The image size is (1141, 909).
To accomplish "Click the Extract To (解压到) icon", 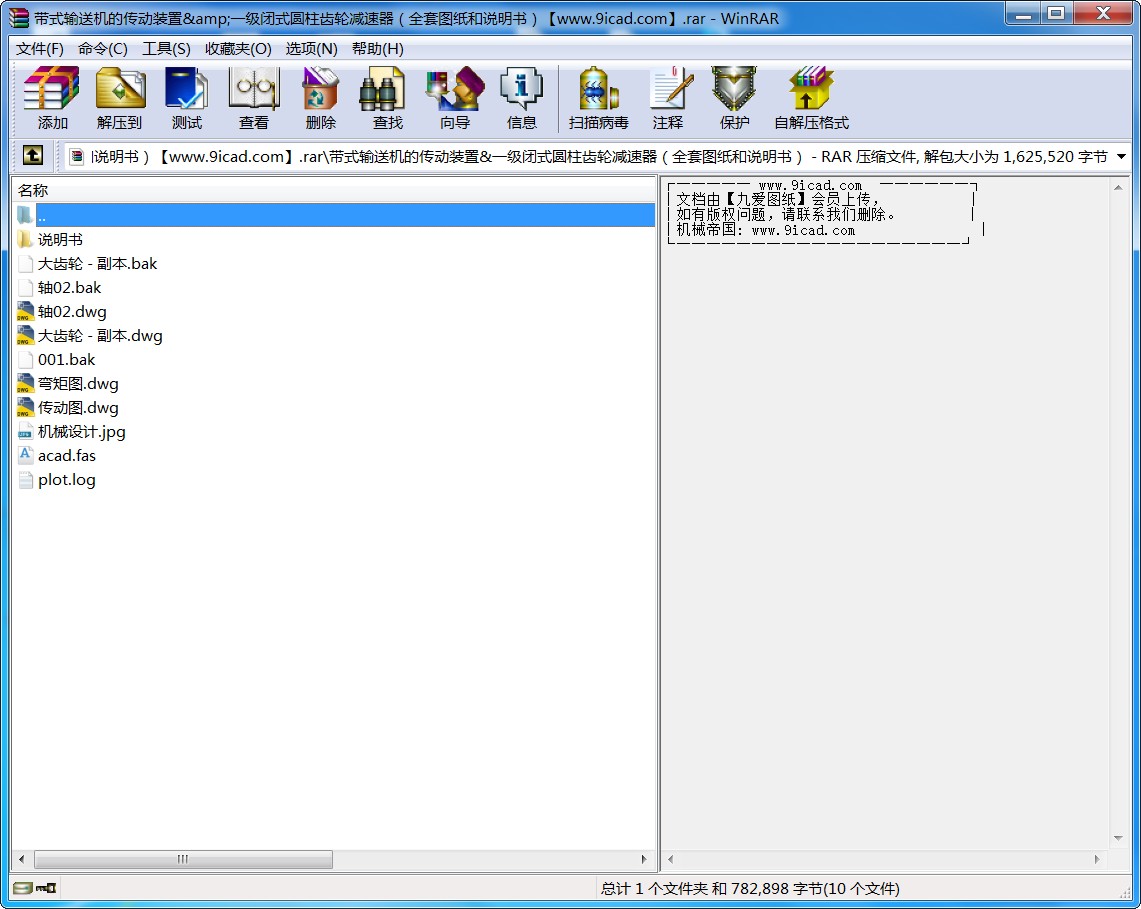I will [x=120, y=97].
